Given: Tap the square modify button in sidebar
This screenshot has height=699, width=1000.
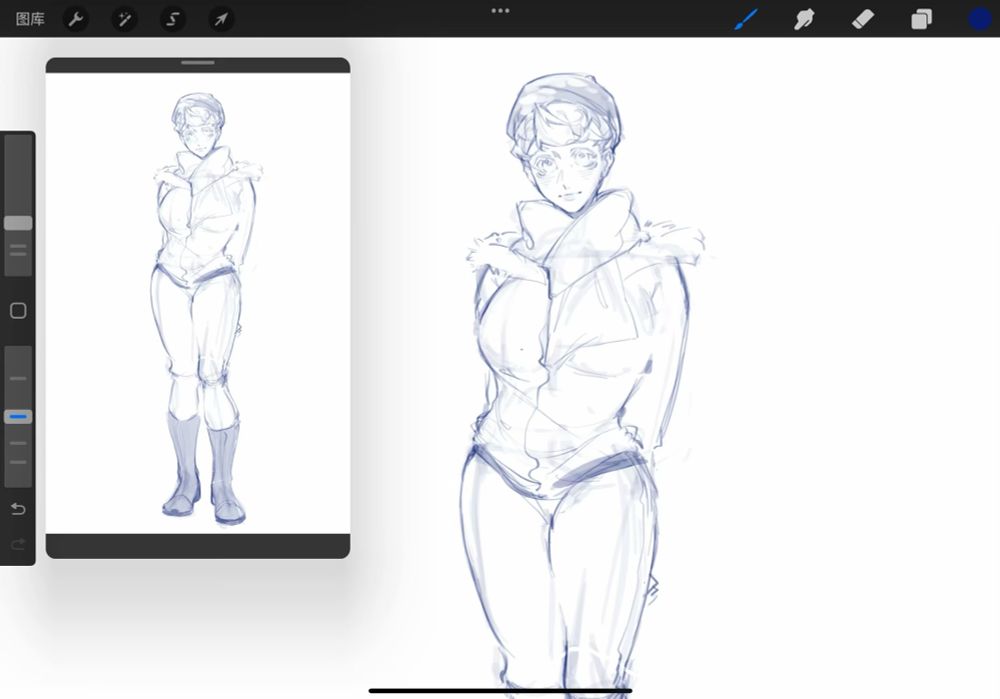Looking at the screenshot, I should (18, 311).
